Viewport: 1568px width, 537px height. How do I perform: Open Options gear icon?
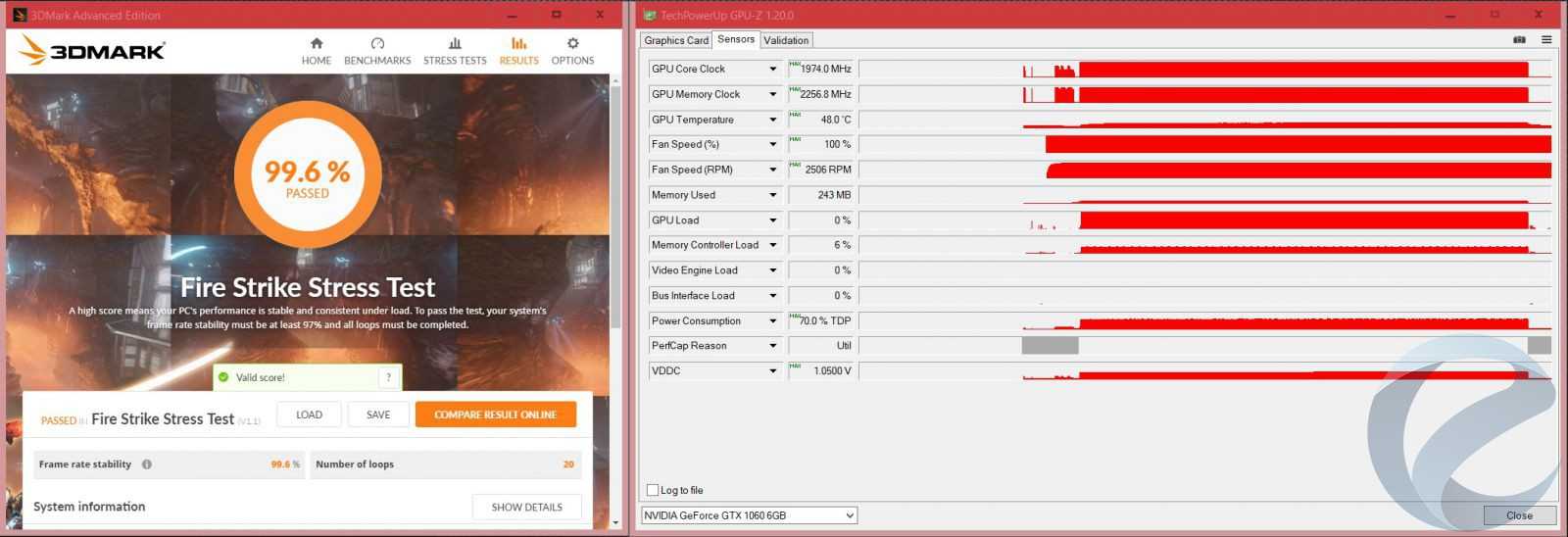(x=572, y=44)
